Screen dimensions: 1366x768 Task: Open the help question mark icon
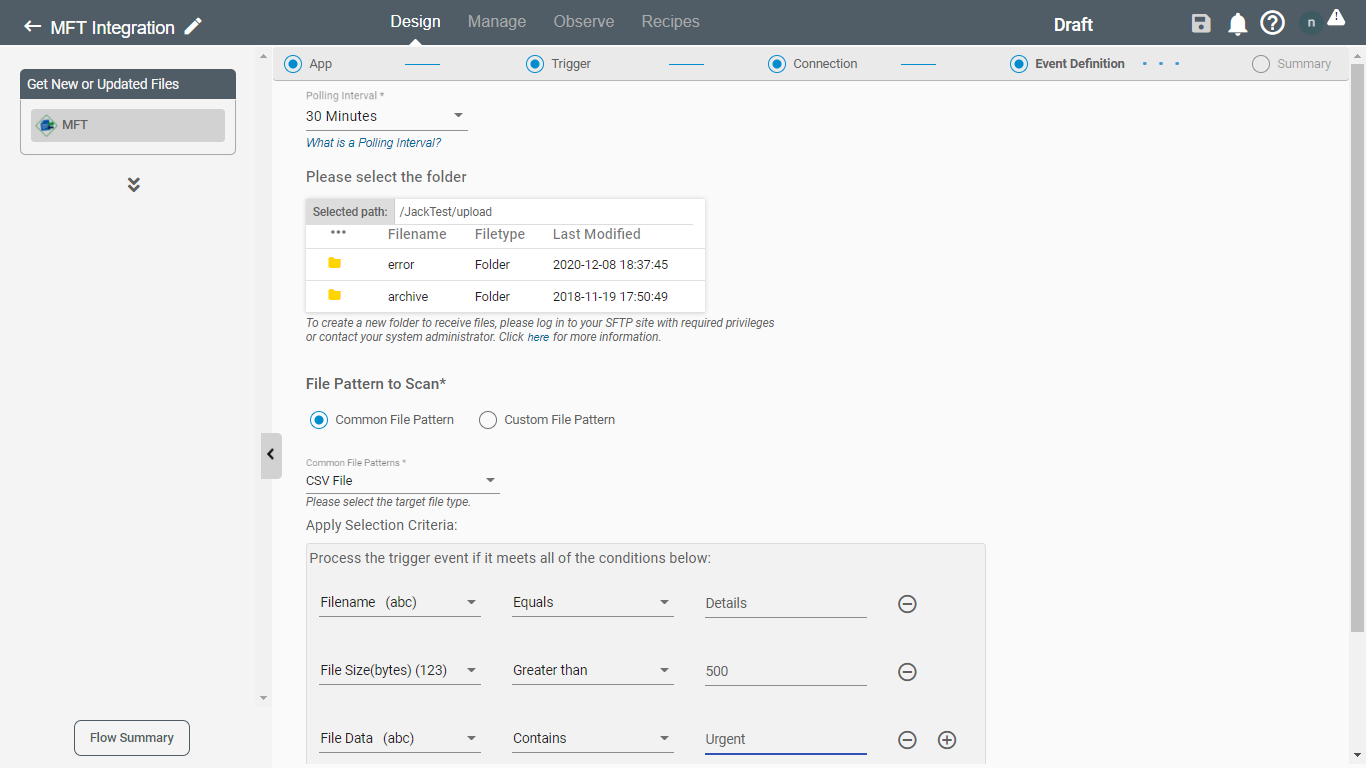[x=1272, y=23]
